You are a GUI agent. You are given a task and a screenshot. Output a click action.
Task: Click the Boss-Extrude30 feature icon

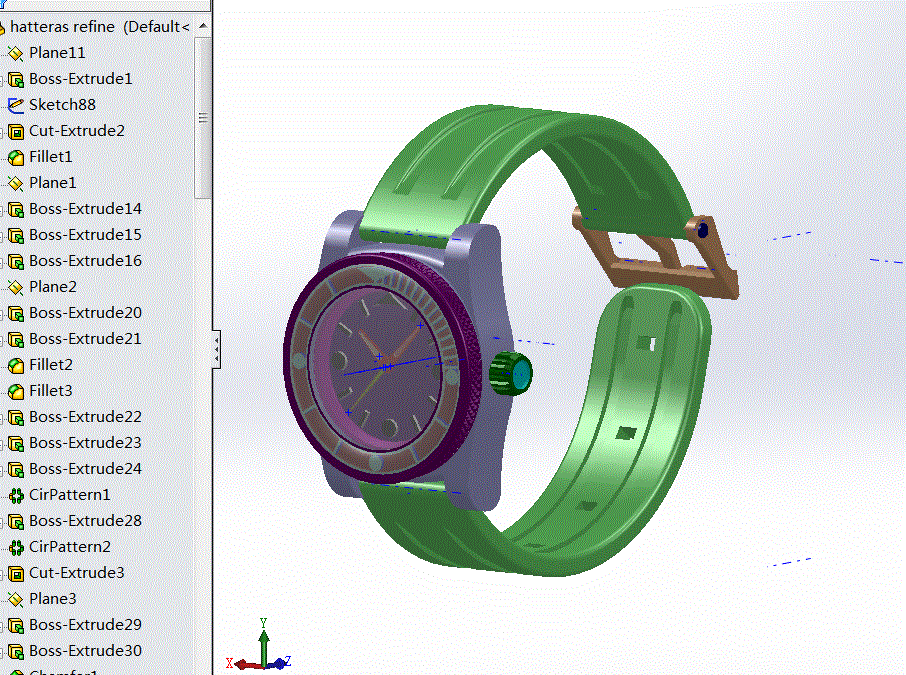pos(16,651)
